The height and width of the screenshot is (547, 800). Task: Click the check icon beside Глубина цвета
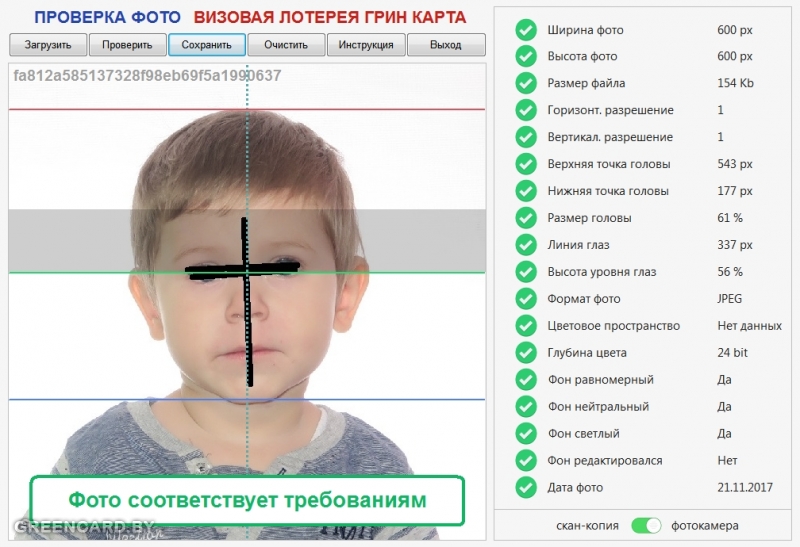[x=526, y=353]
